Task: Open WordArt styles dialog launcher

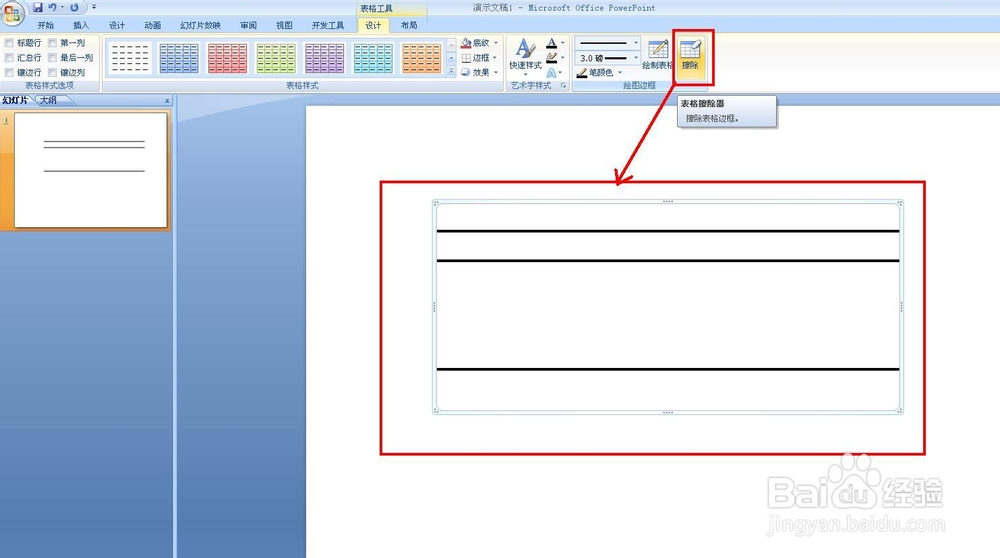Action: point(564,85)
